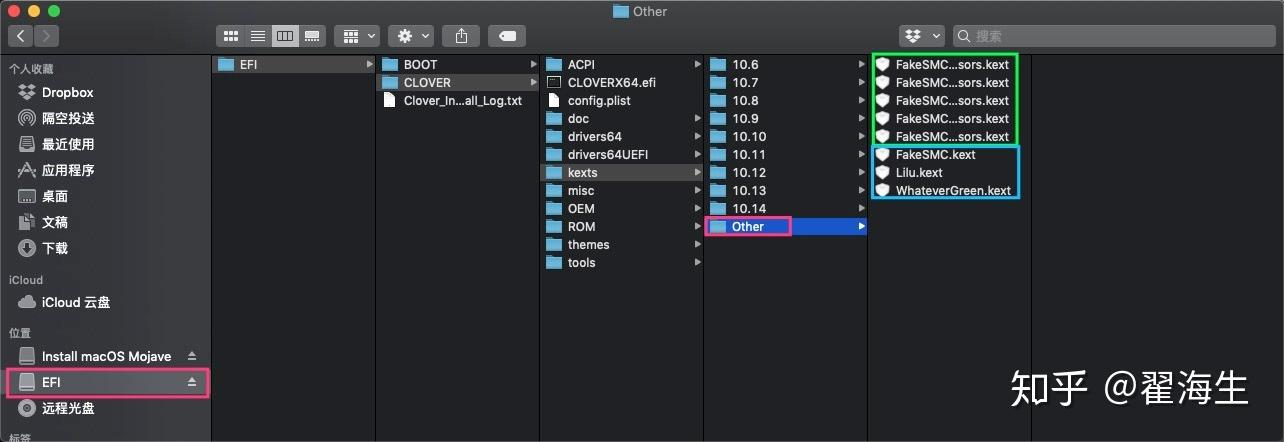Select the EFI folder in first column
The image size is (1284, 442).
coord(293,65)
